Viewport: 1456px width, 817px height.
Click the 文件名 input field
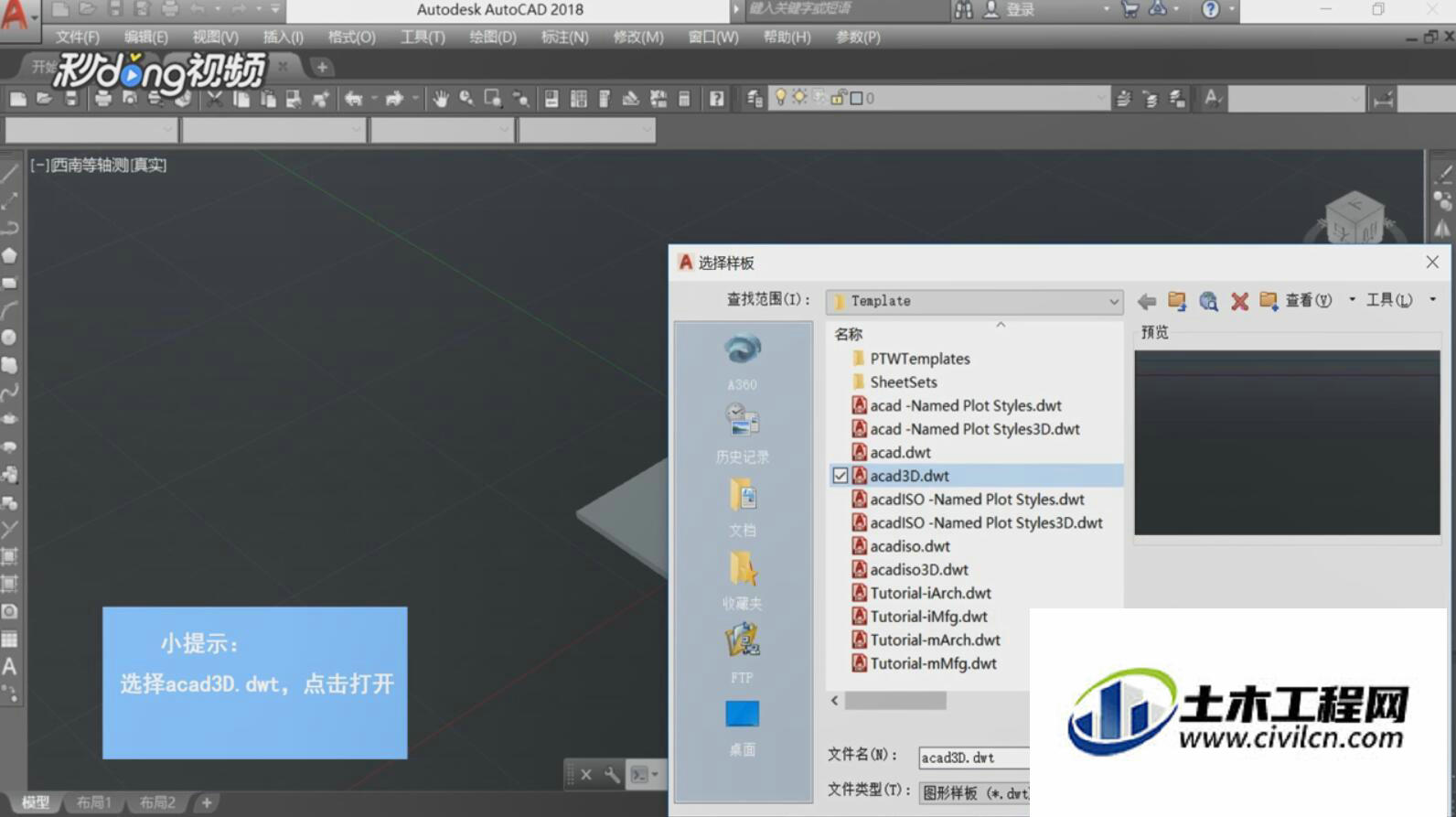coord(974,758)
